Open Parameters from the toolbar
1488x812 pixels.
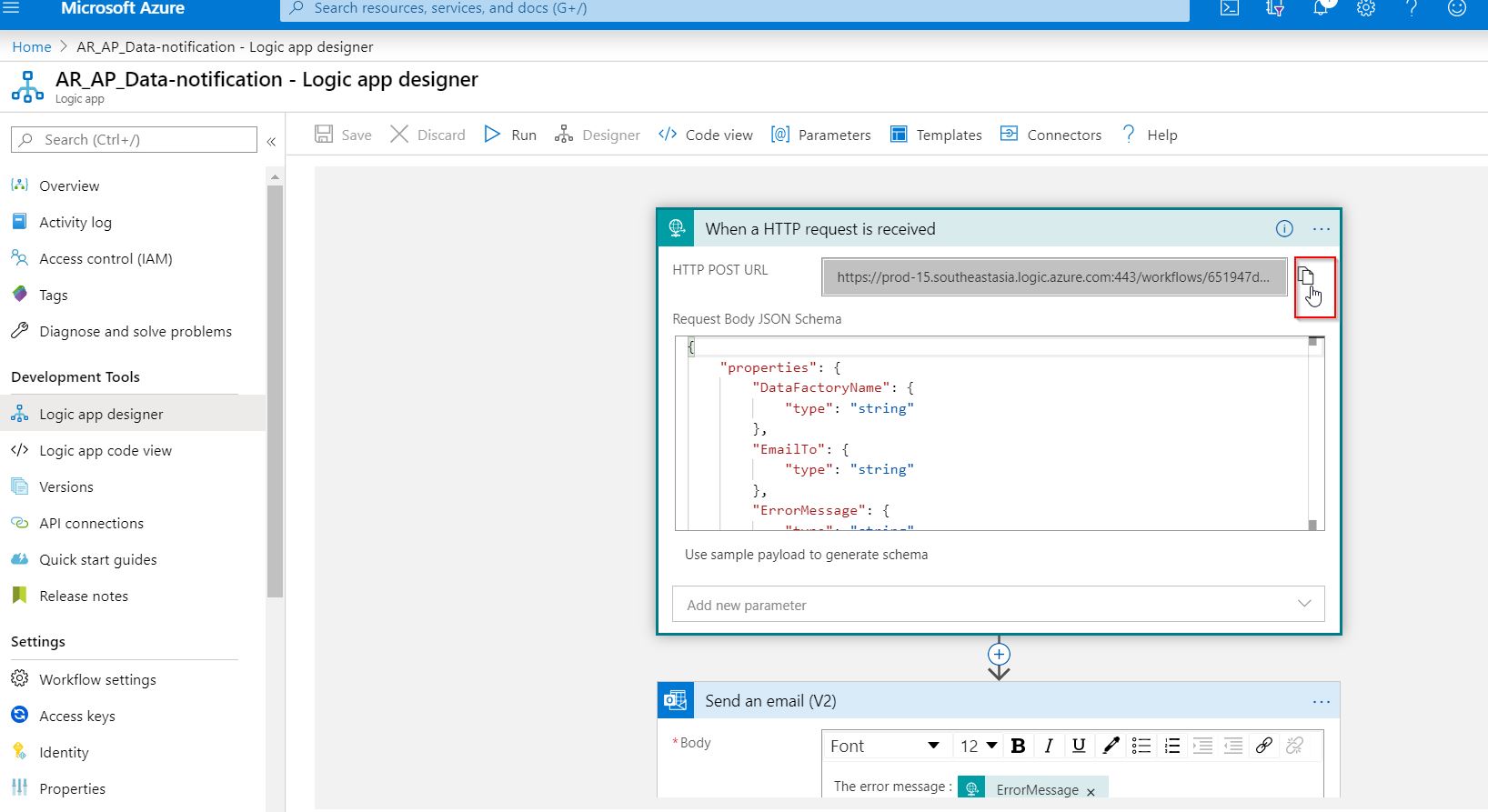(821, 135)
